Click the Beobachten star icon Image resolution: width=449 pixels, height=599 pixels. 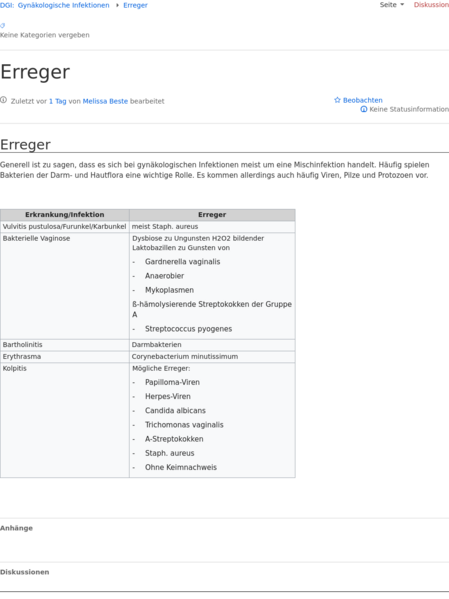pos(337,100)
